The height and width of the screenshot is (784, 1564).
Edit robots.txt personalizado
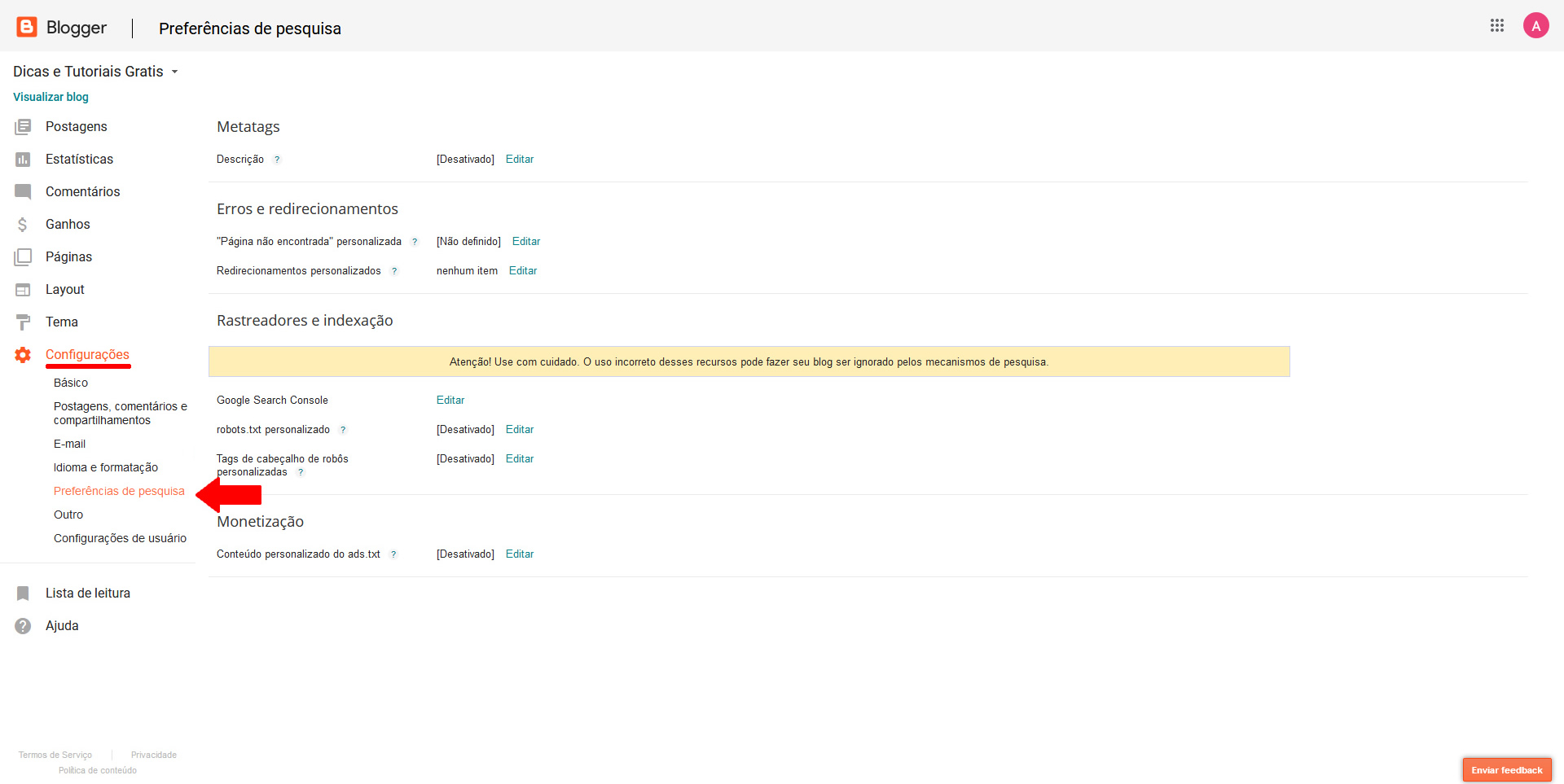[520, 430]
